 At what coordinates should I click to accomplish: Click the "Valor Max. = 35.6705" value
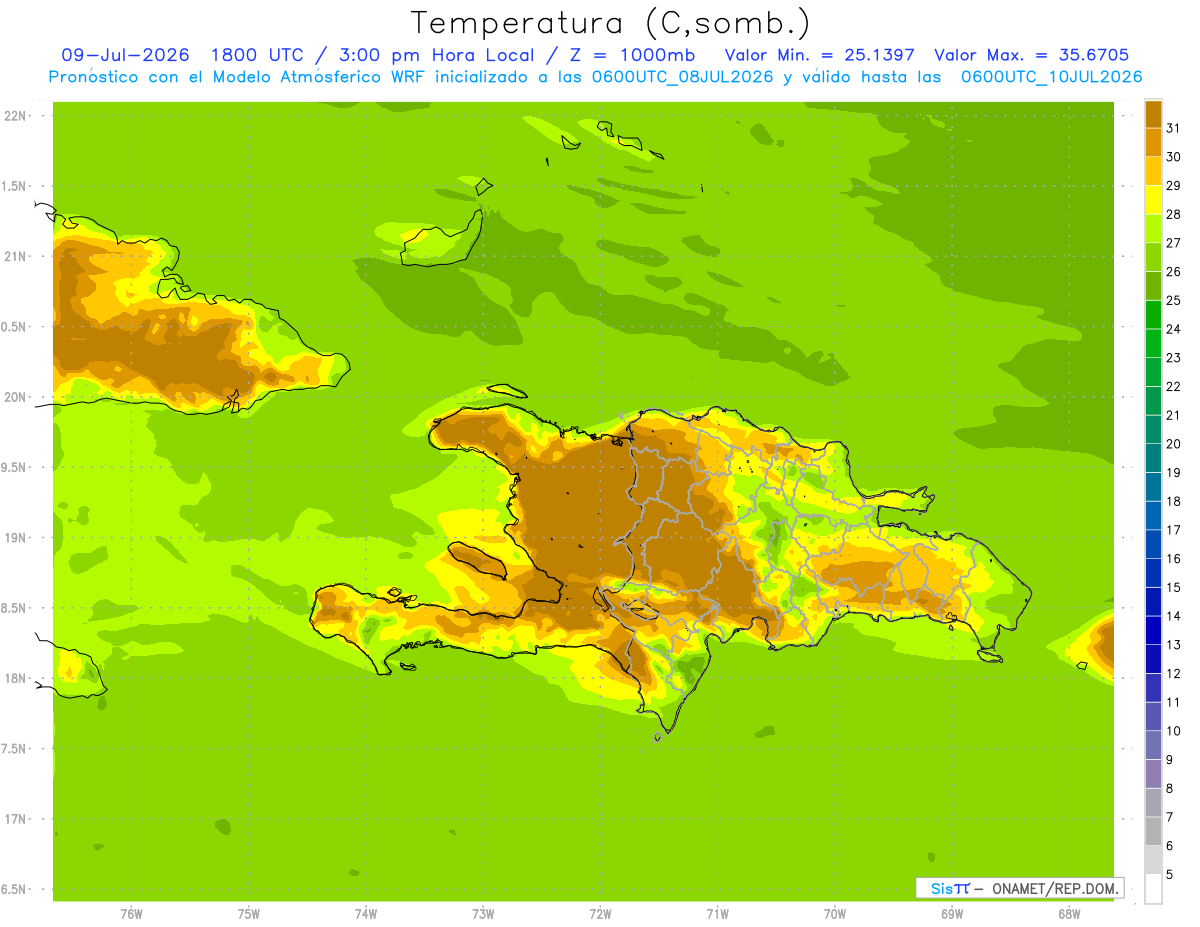[x=1031, y=55]
